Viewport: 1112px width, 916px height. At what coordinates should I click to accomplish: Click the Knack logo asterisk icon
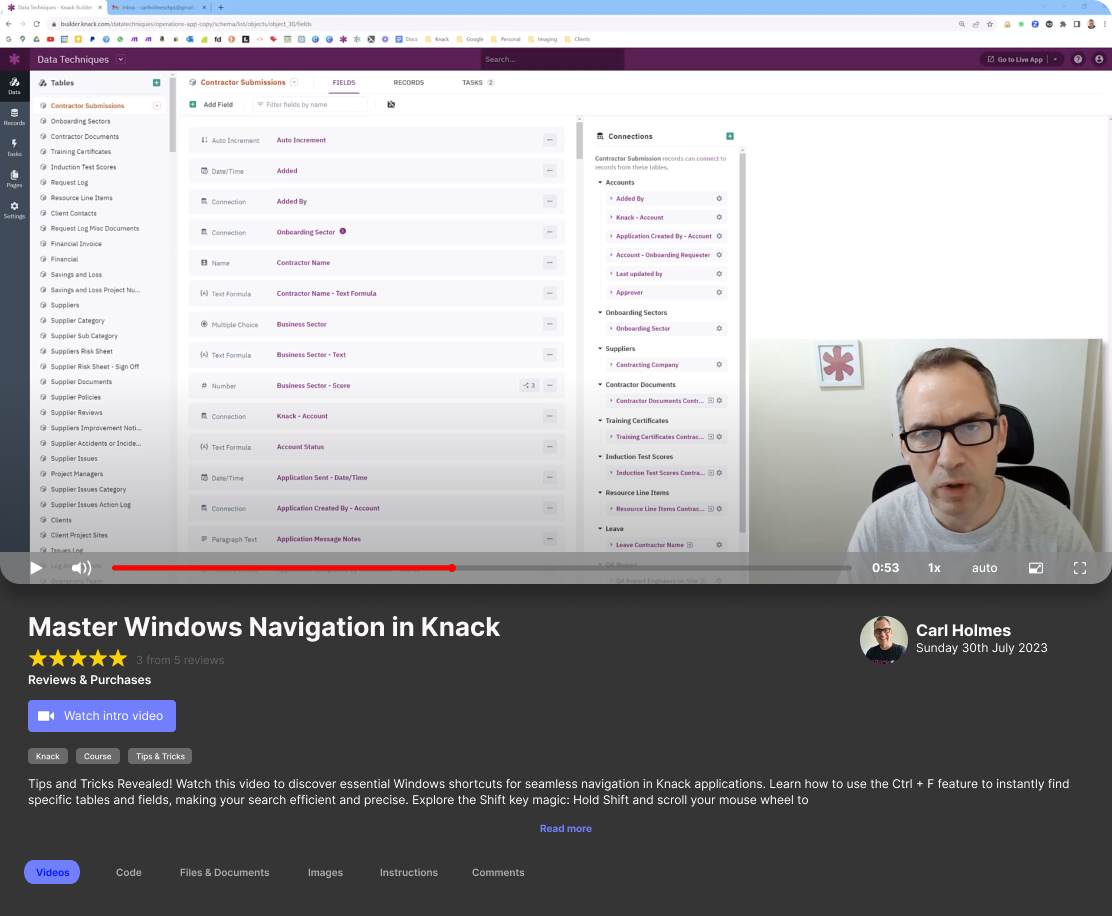click(x=14, y=59)
